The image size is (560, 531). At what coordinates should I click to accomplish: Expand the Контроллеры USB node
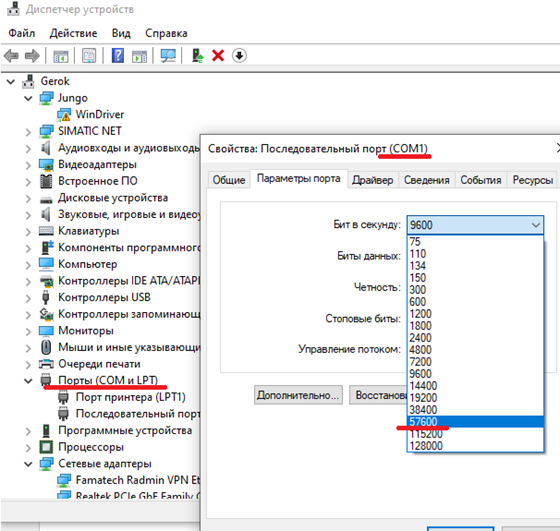tap(28, 298)
